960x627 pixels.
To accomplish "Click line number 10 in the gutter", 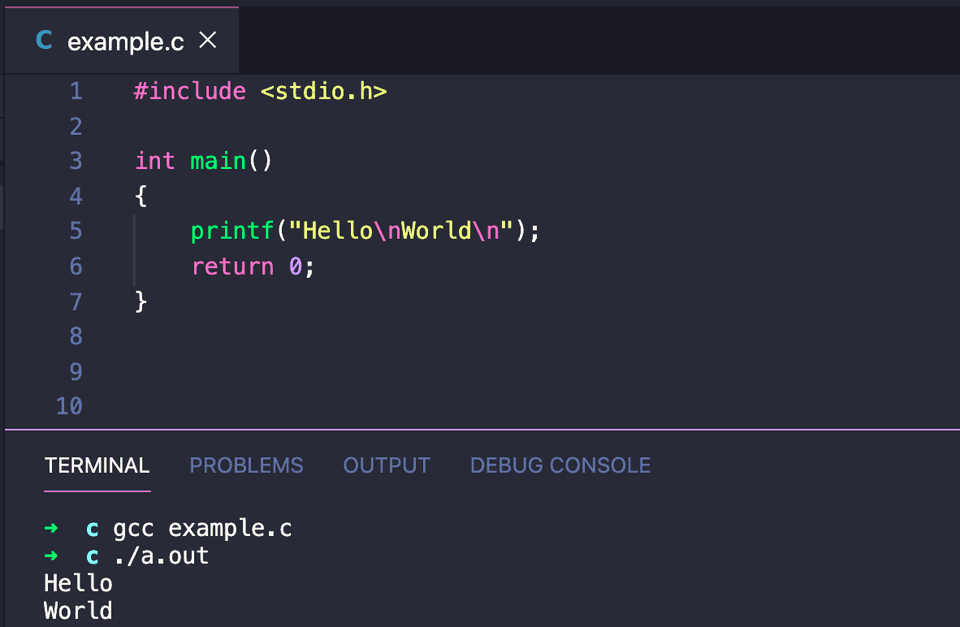I will tap(68, 406).
